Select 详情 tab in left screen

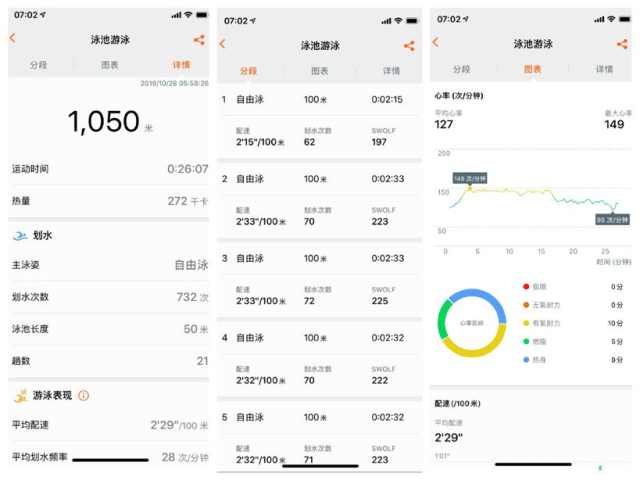[181, 65]
